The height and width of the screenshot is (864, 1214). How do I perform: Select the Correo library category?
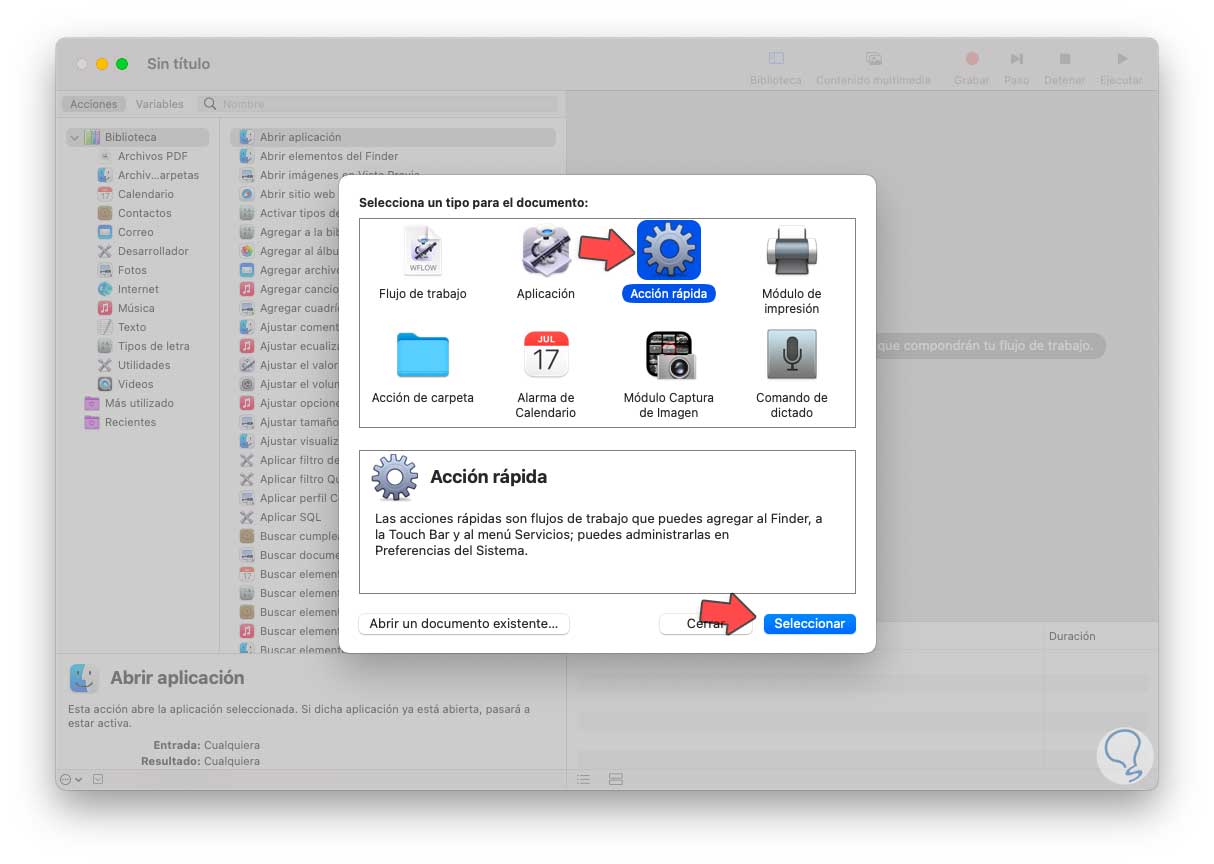(136, 232)
